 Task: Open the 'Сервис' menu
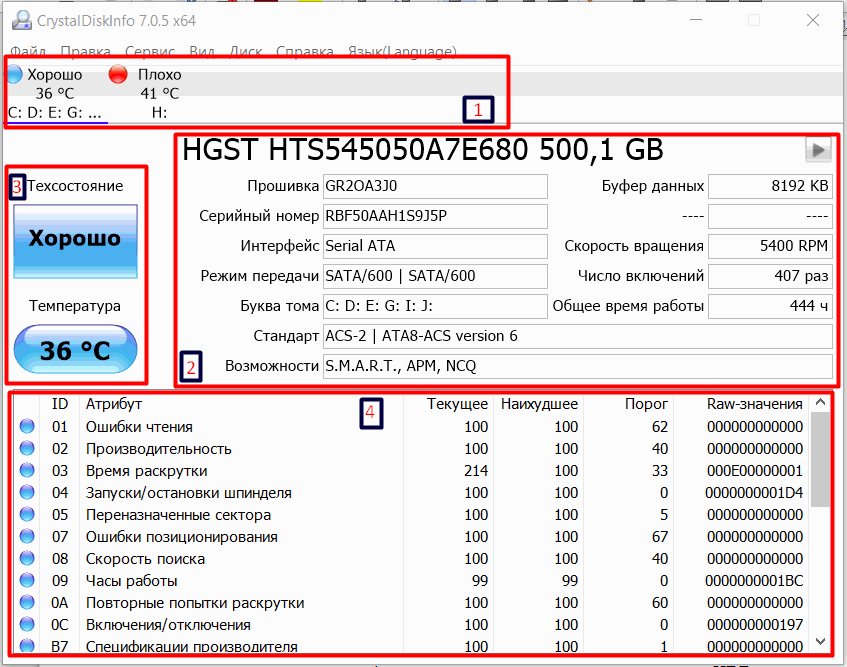[x=150, y=52]
